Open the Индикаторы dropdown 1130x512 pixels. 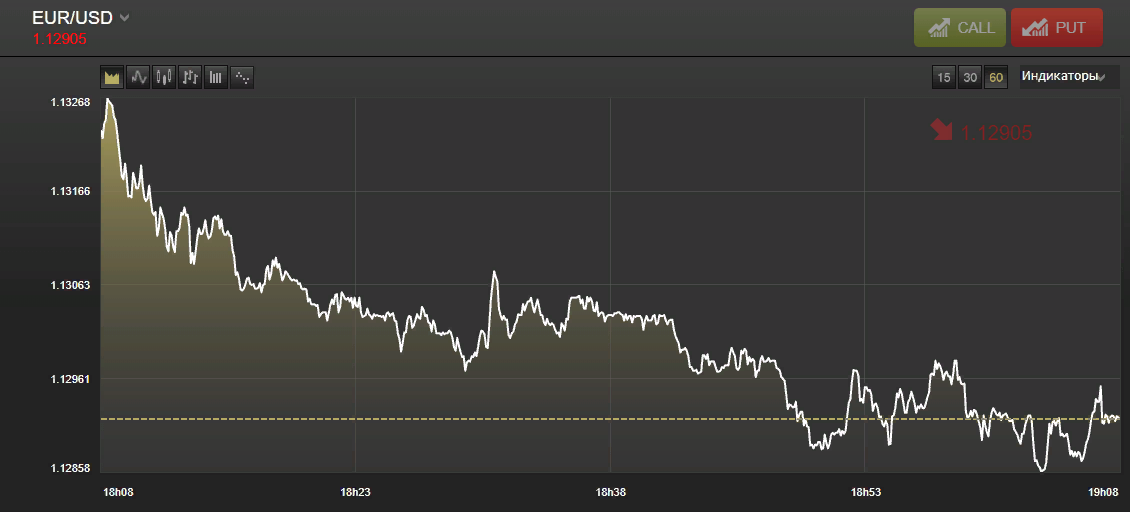pyautogui.click(x=1064, y=76)
